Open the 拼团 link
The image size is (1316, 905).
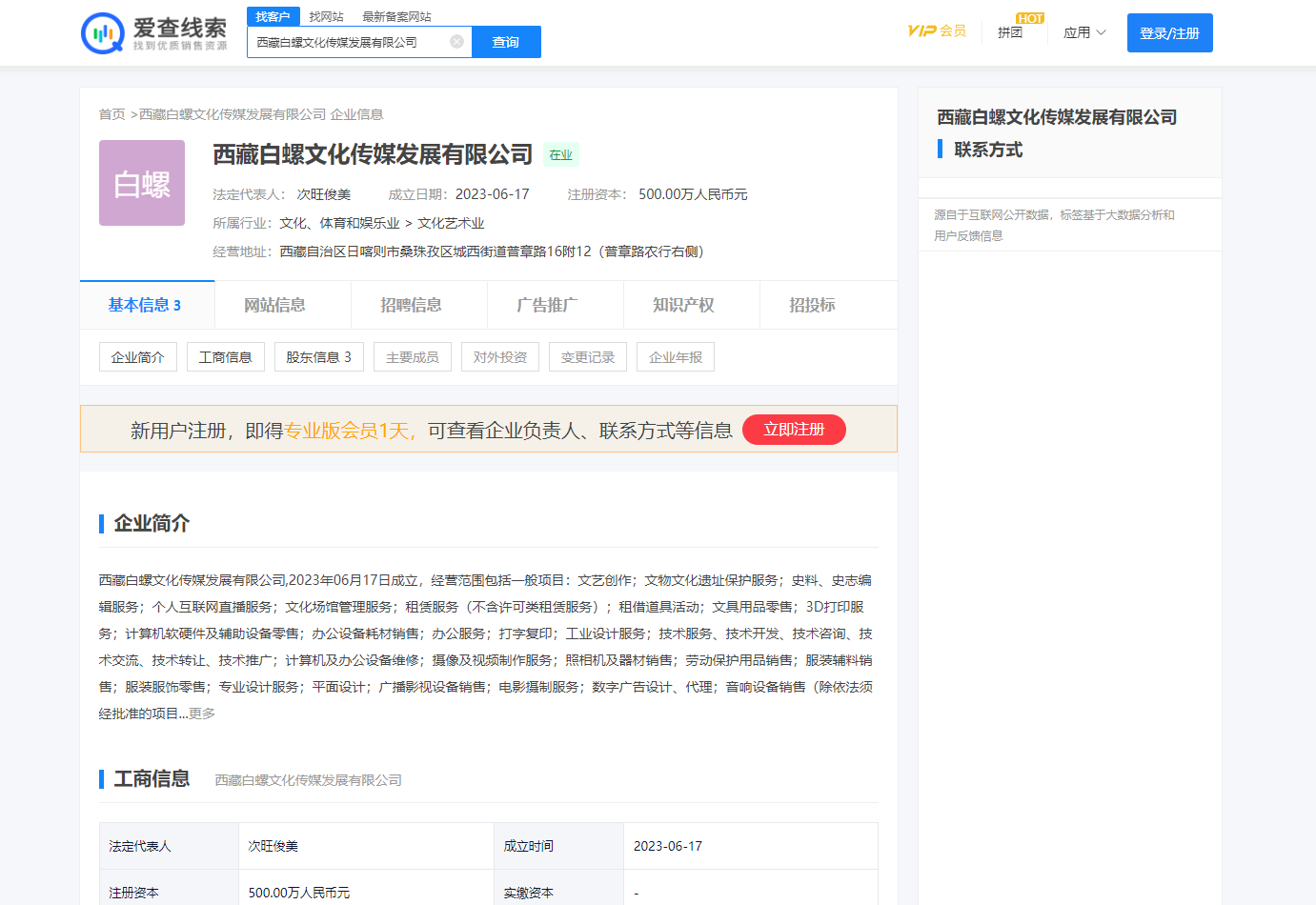[x=1010, y=32]
